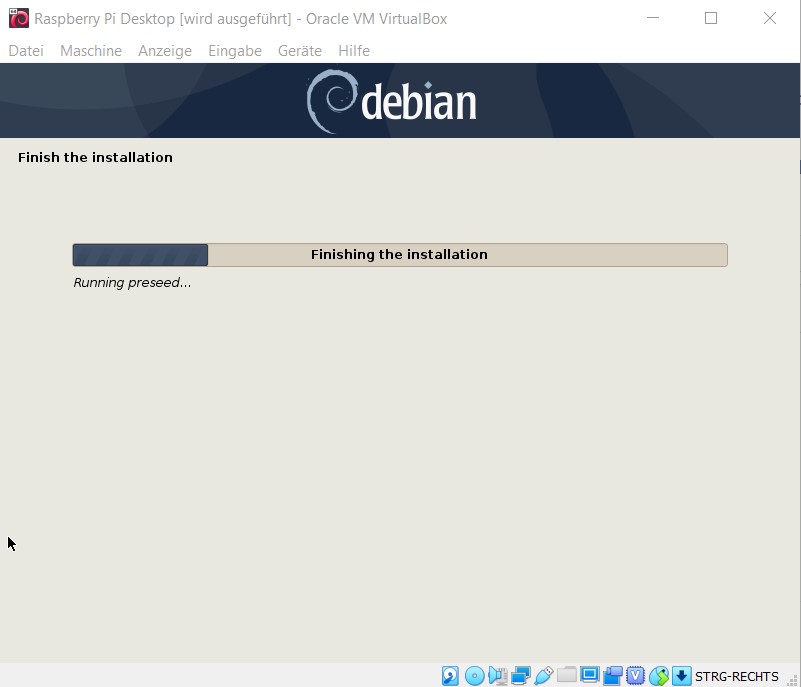Viewport: 801px width, 687px height.
Task: Click the CPU virtualization status icon
Action: click(635, 676)
